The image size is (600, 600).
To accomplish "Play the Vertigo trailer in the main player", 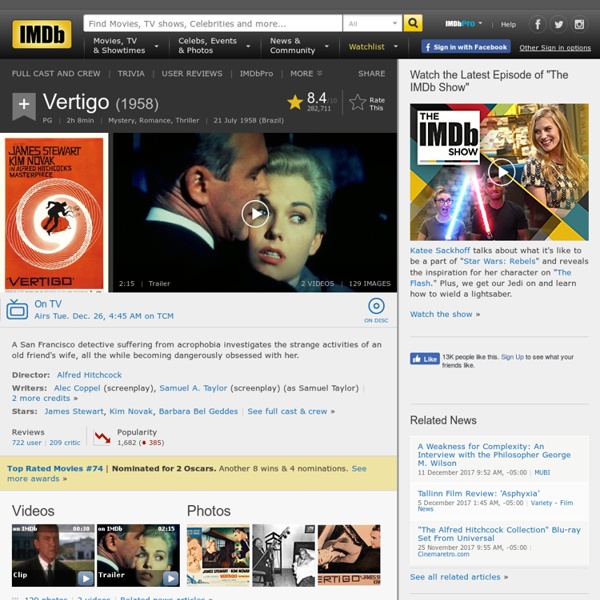I will [255, 214].
